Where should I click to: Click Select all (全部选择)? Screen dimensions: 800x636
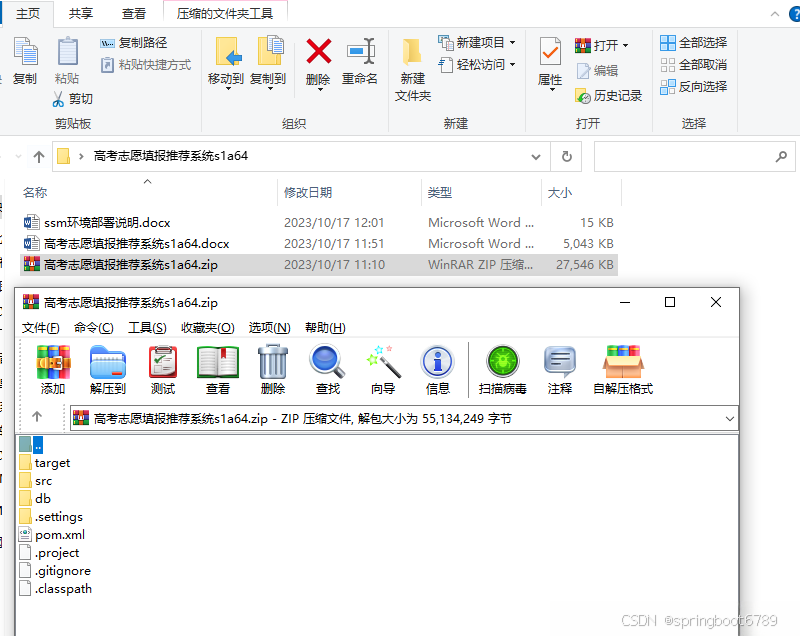693,43
